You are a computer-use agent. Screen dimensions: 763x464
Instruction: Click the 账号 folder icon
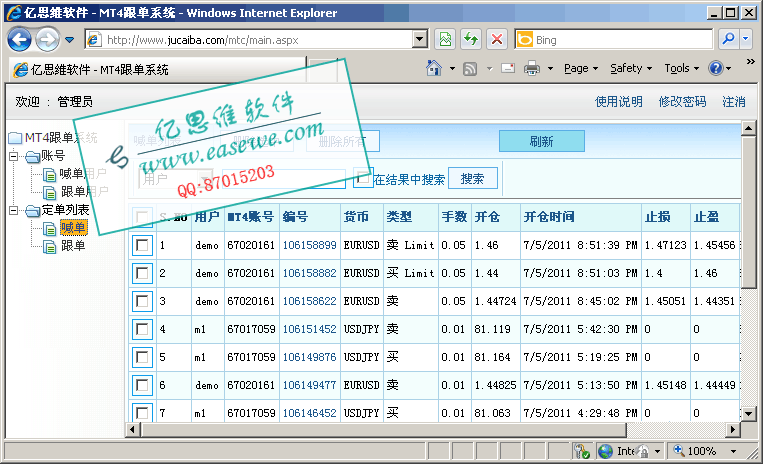[x=33, y=157]
